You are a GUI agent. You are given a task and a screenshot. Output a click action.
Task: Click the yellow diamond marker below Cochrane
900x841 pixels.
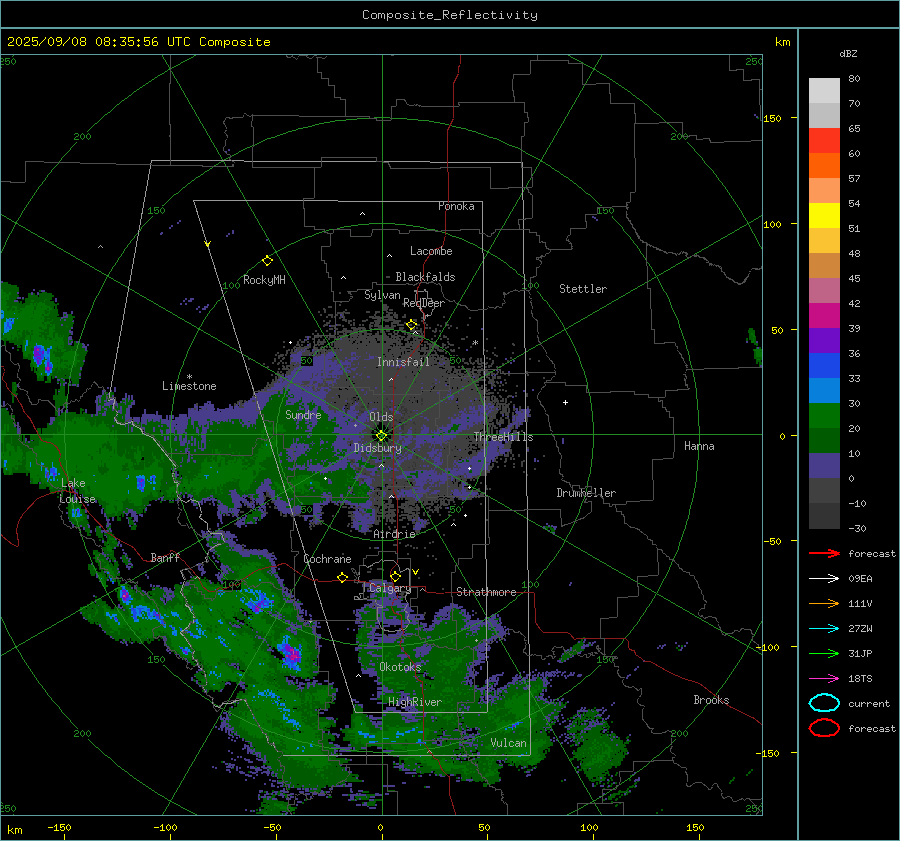[x=343, y=577]
